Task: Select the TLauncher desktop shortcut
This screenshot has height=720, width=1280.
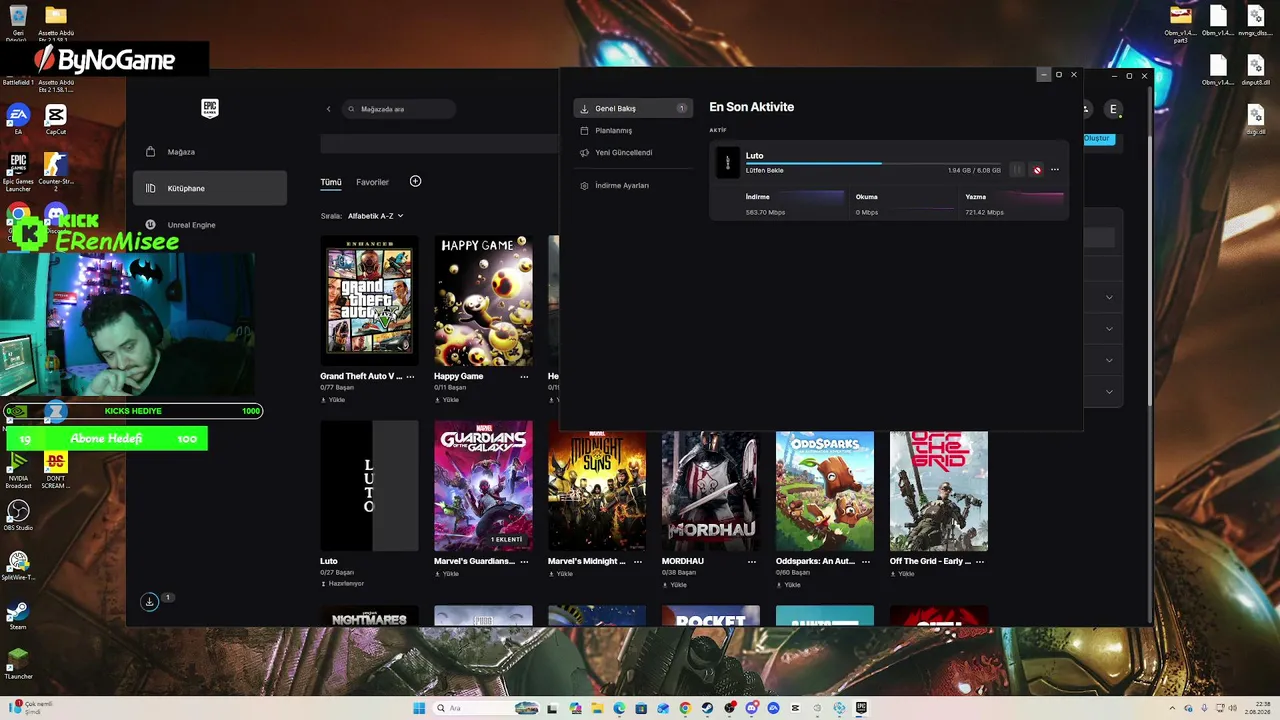Action: click(17, 664)
